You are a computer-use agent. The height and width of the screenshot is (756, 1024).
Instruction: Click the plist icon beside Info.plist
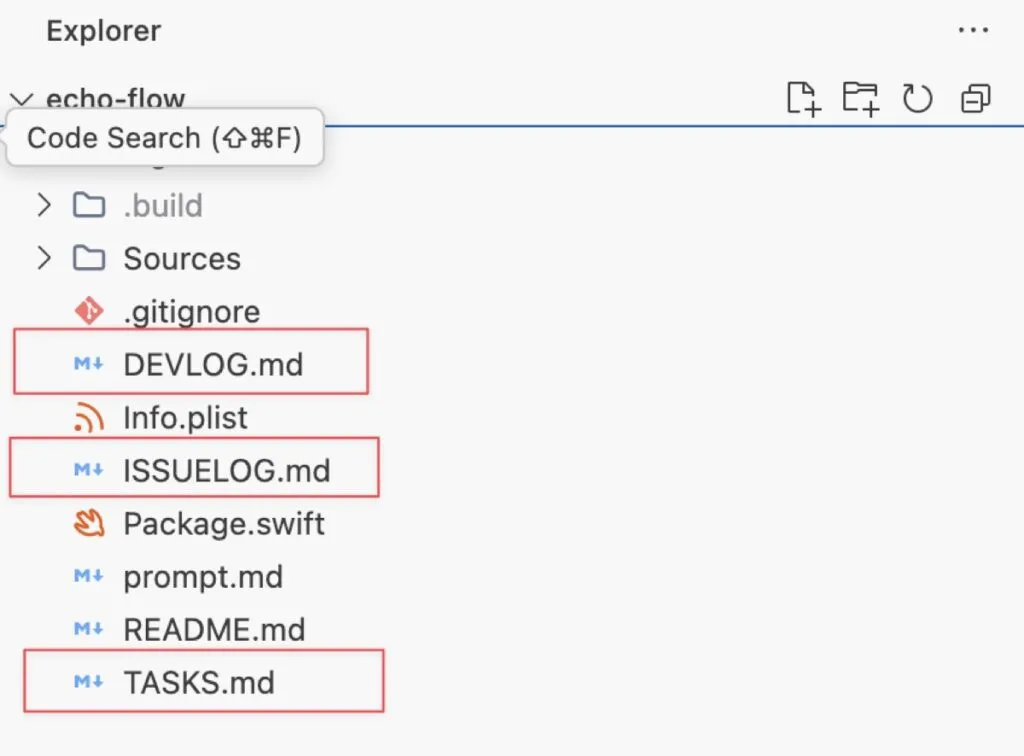coord(90,417)
